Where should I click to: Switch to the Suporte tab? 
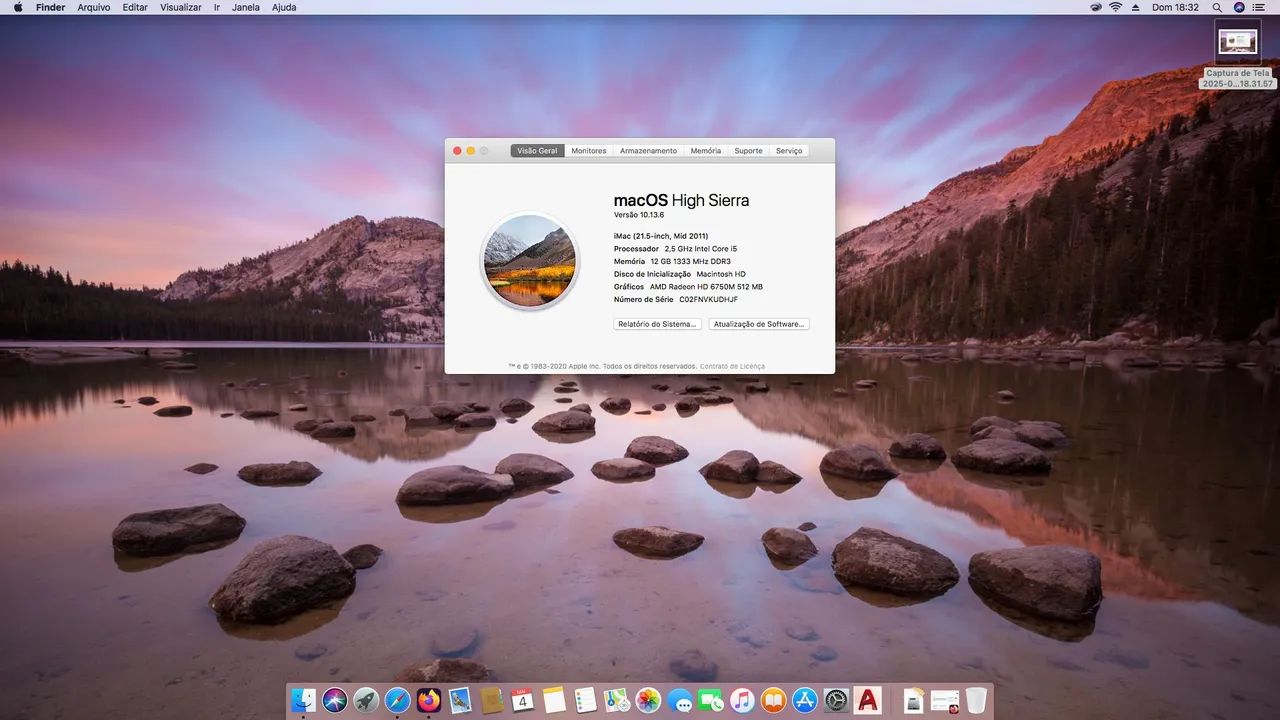pos(748,151)
